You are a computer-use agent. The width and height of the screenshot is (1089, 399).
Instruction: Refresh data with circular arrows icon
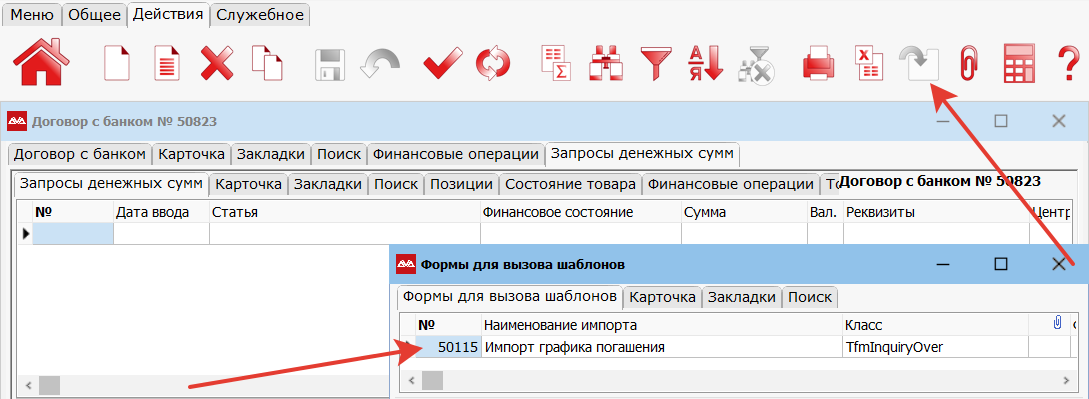(x=493, y=63)
